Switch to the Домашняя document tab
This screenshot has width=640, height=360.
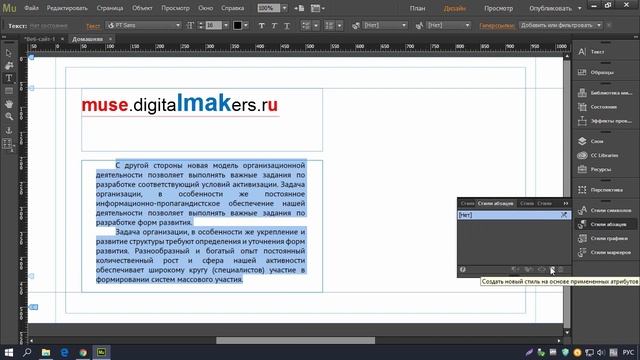tap(87, 39)
